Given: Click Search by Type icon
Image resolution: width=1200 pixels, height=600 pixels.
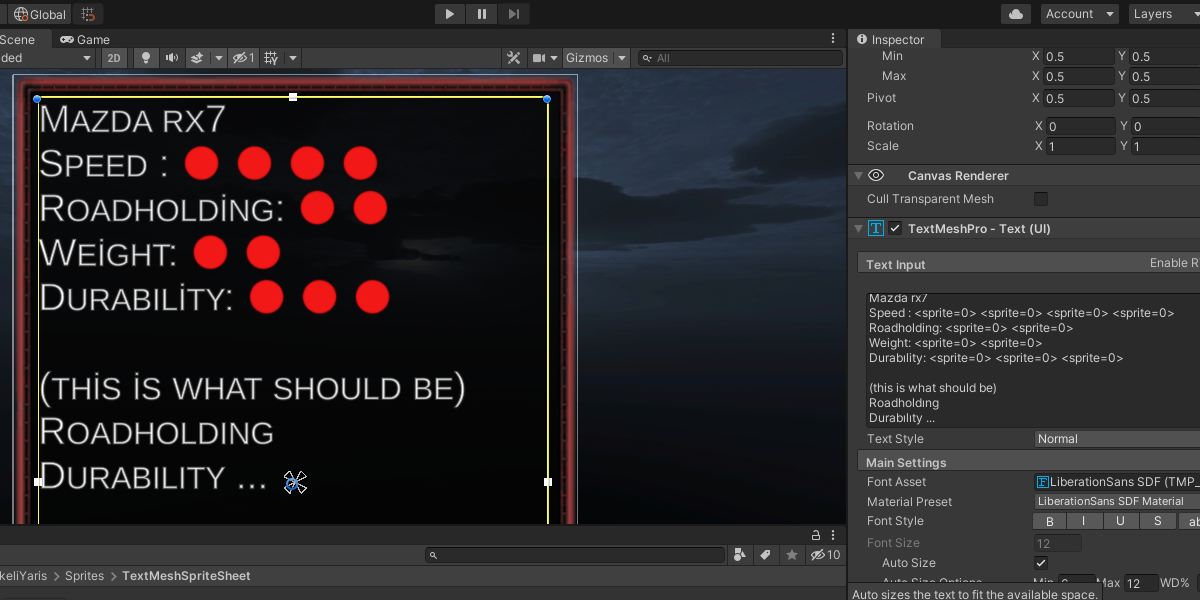Looking at the screenshot, I should pyautogui.click(x=740, y=555).
